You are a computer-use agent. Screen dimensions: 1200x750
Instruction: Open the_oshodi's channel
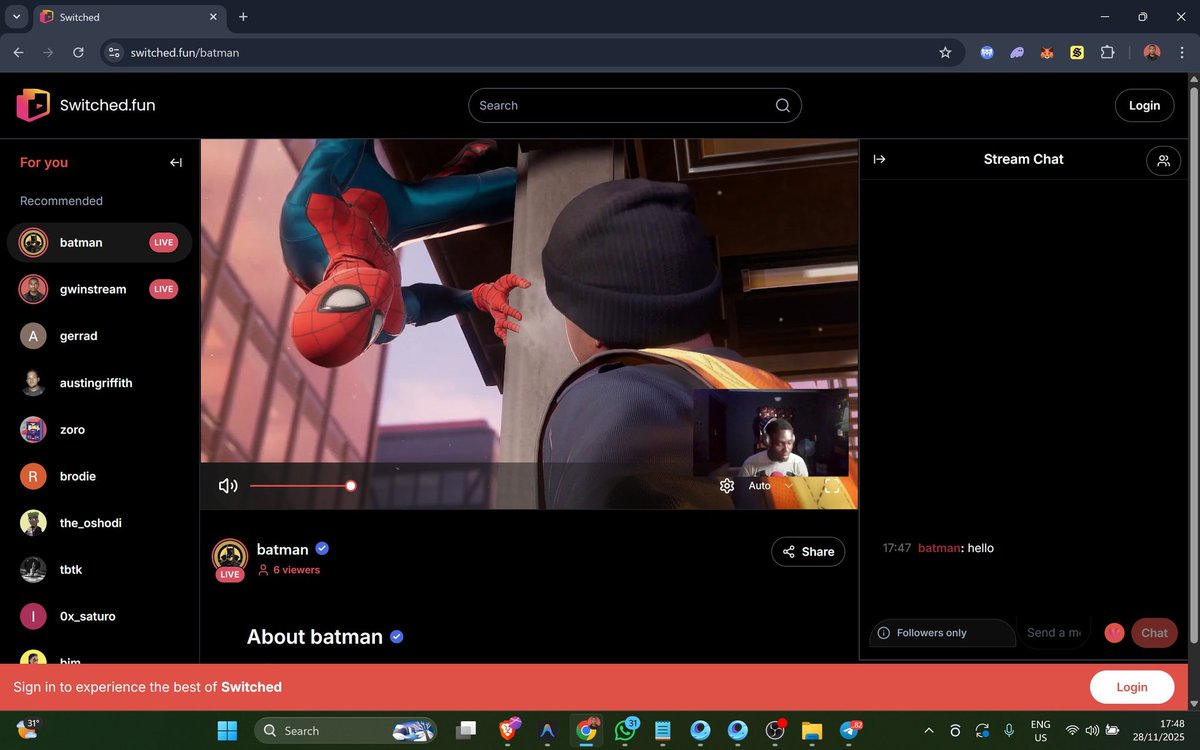click(x=99, y=523)
